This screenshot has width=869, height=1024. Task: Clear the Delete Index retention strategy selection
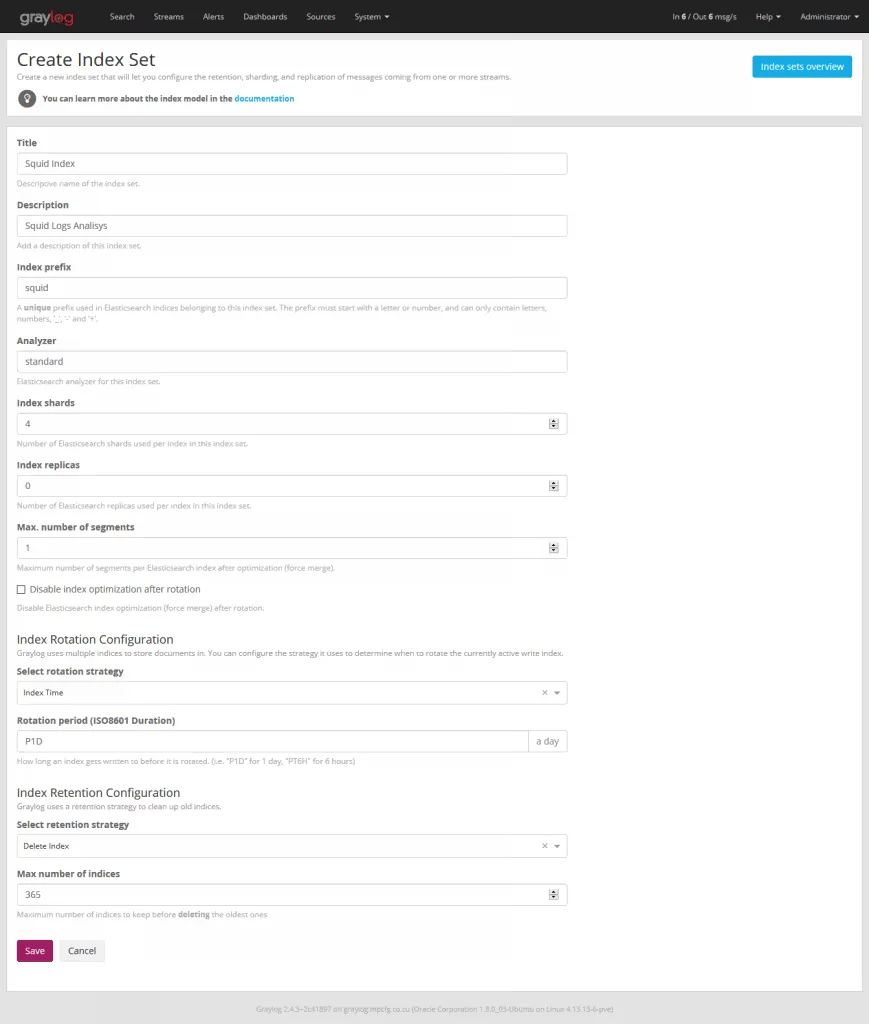(545, 846)
